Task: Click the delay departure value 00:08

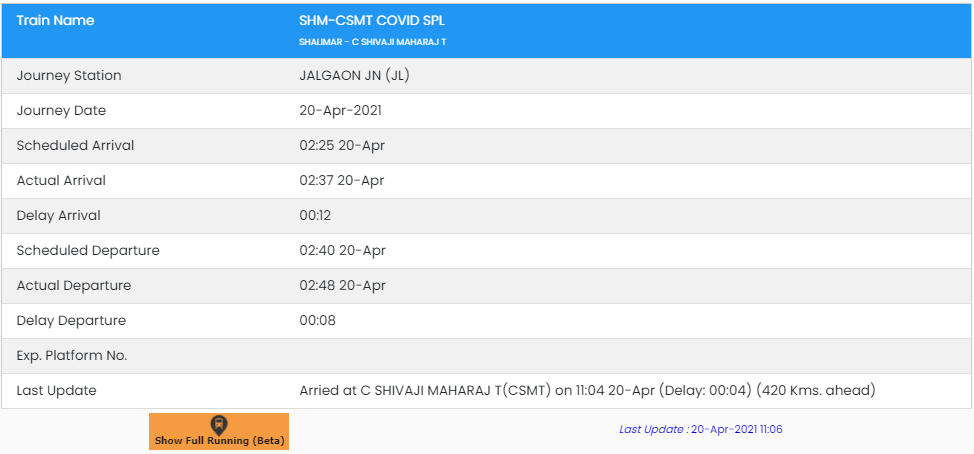Action: click(318, 320)
